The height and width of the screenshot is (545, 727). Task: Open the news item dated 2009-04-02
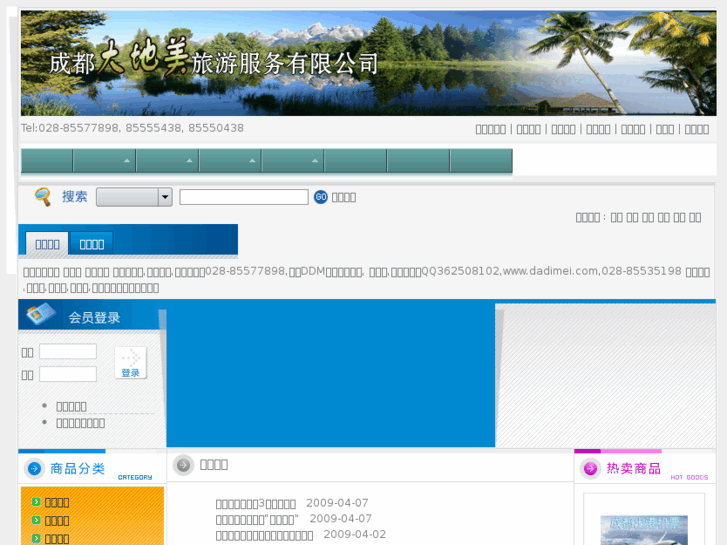[264, 535]
